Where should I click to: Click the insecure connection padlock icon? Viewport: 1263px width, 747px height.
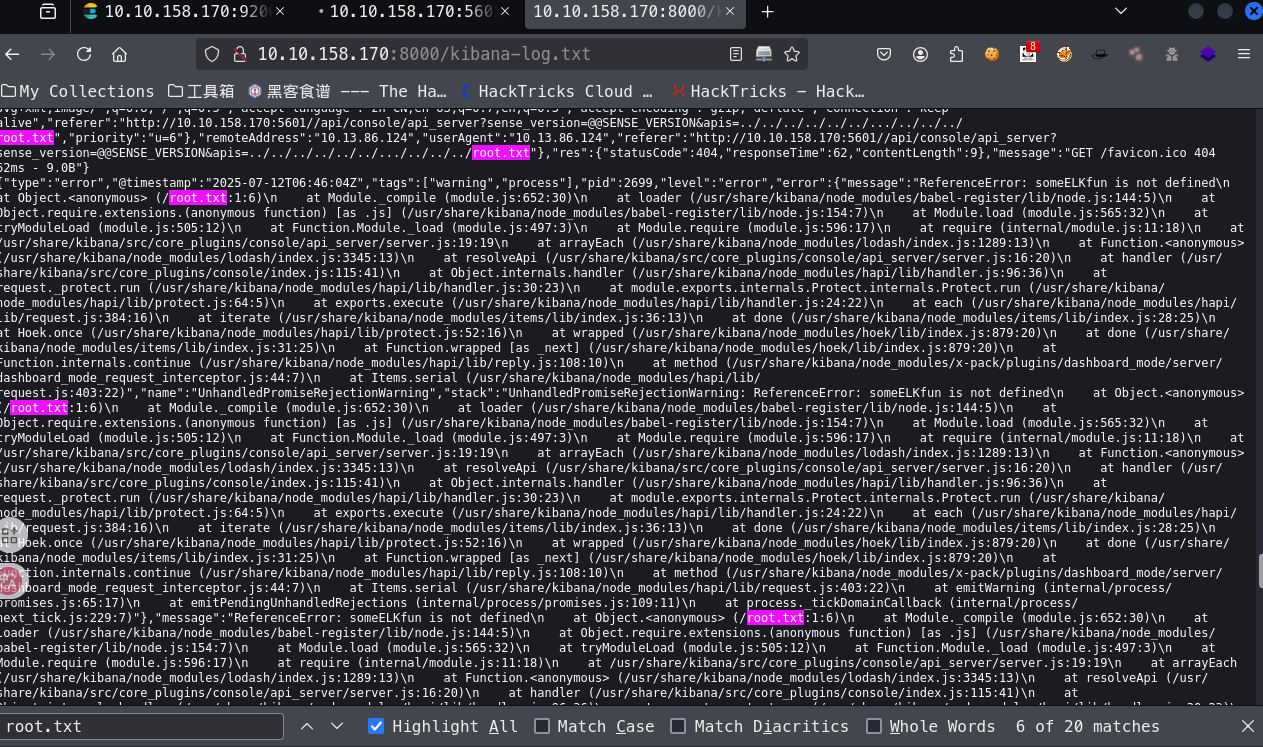point(239,54)
